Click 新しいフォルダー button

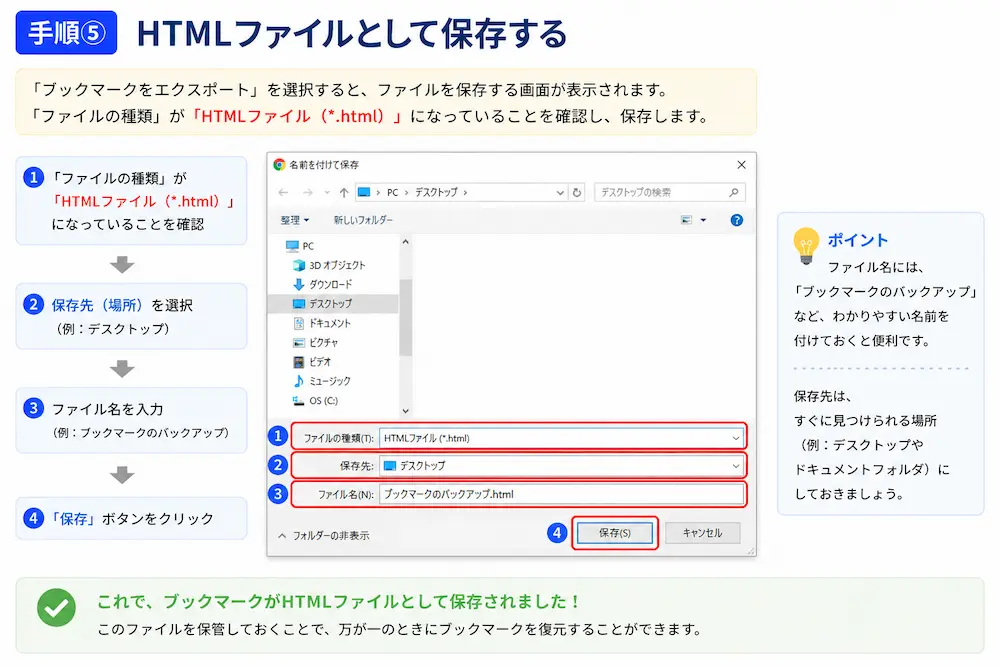[363, 220]
